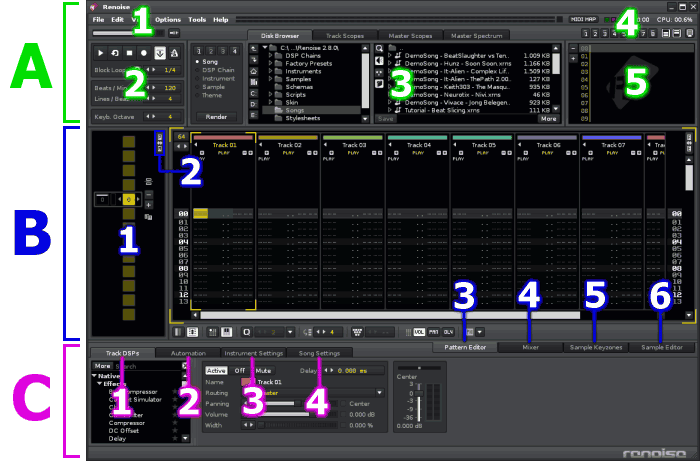Image resolution: width=700 pixels, height=461 pixels.
Task: Select view preset 7 button
Action: 643,33
